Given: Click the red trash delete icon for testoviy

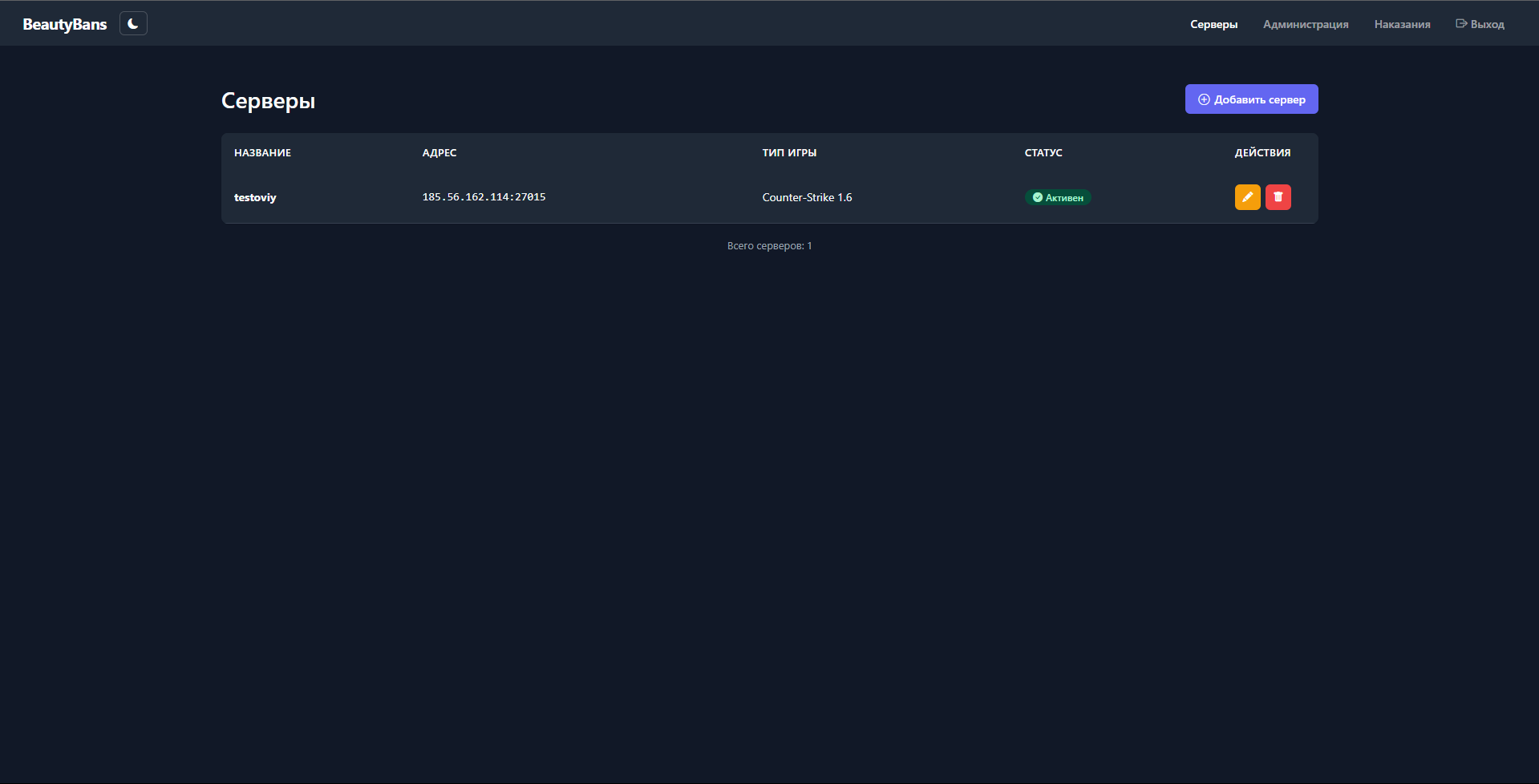Looking at the screenshot, I should point(1278,197).
